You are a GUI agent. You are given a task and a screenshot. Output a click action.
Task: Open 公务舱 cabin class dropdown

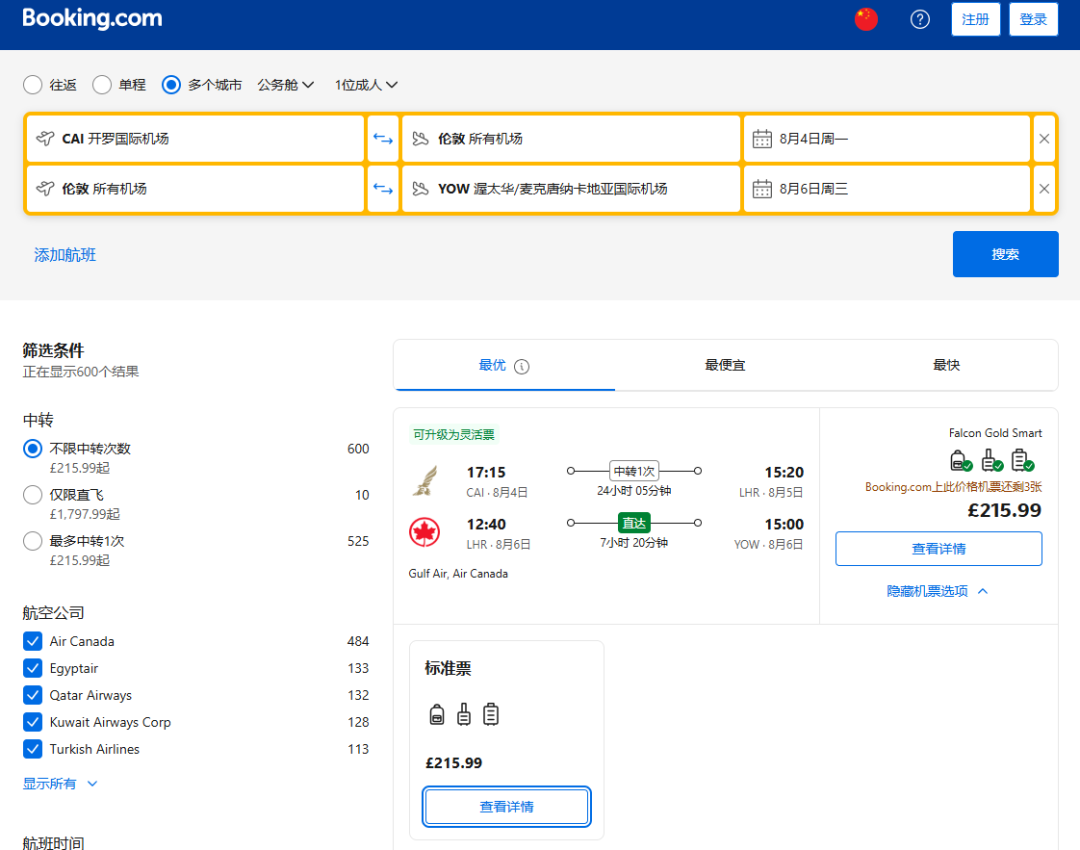point(285,85)
